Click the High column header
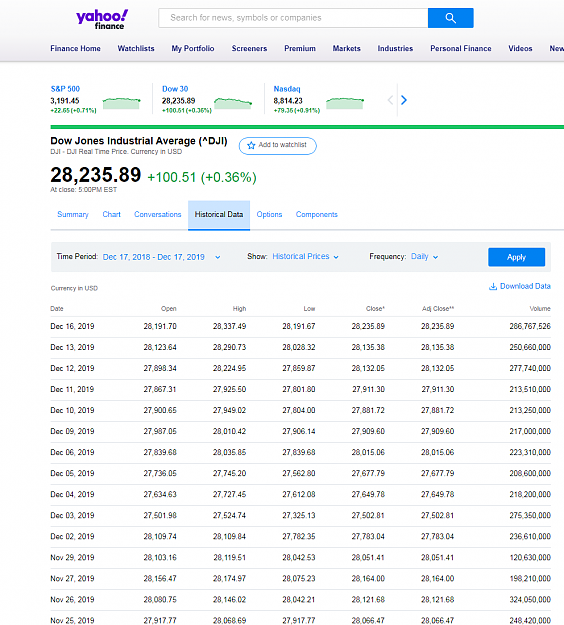 pyautogui.click(x=239, y=309)
